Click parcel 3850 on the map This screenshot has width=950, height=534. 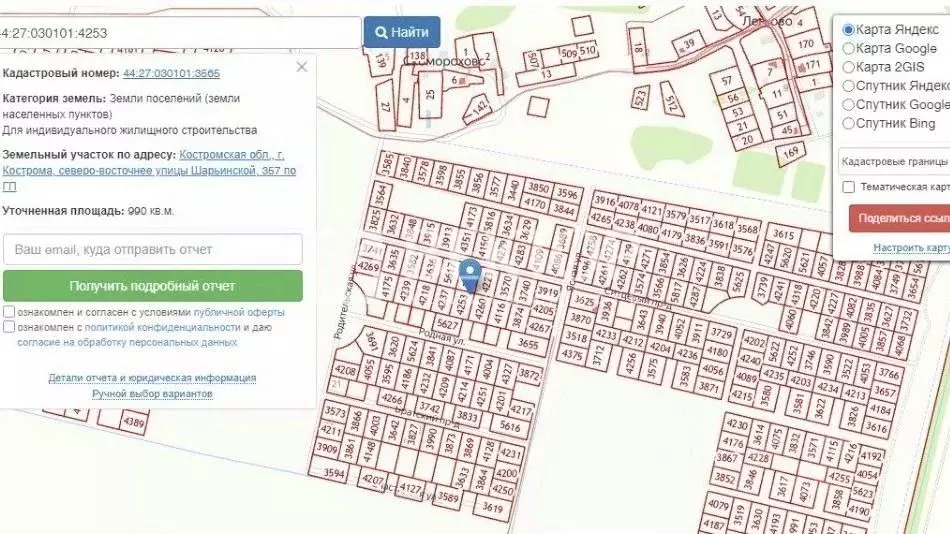click(x=538, y=188)
